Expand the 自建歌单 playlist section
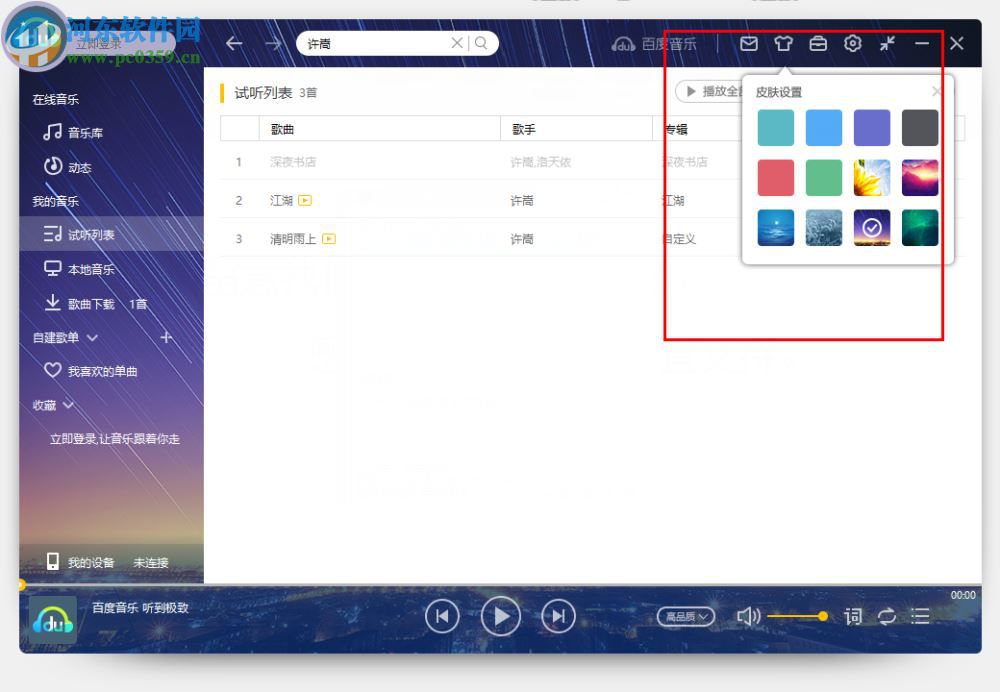Screen dimensions: 1000x692 click(93, 338)
